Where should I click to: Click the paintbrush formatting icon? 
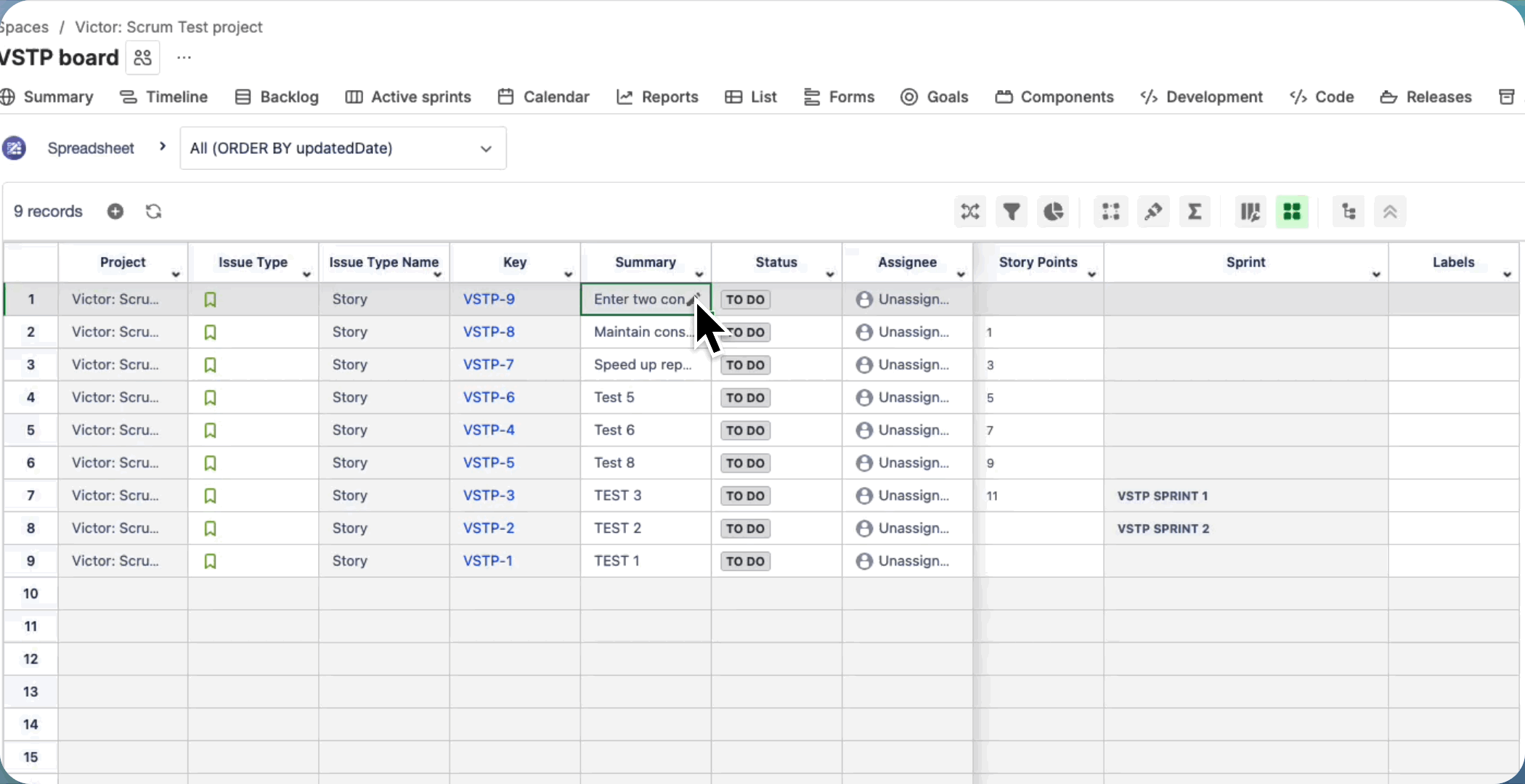point(1153,212)
